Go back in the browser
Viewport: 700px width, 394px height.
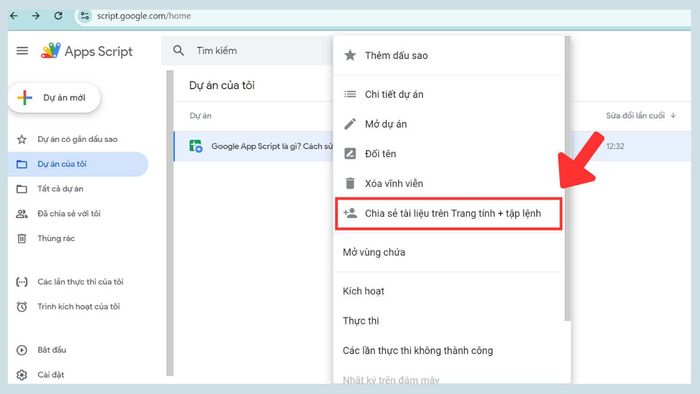(x=14, y=16)
